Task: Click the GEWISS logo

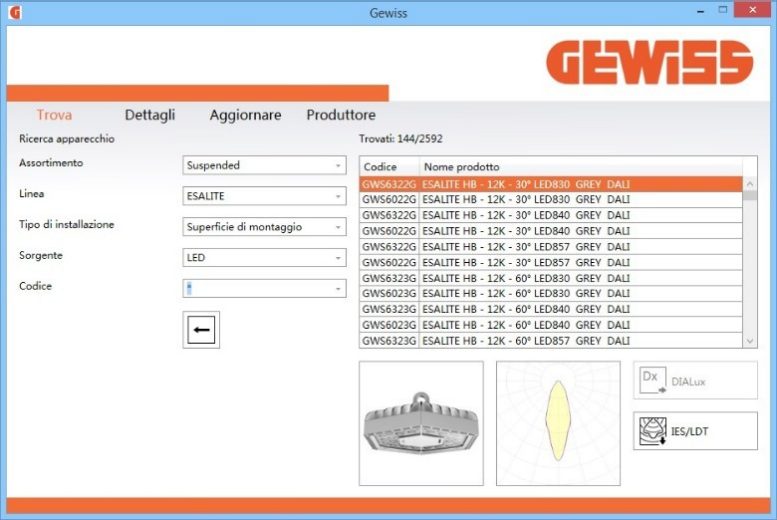Action: [x=649, y=63]
